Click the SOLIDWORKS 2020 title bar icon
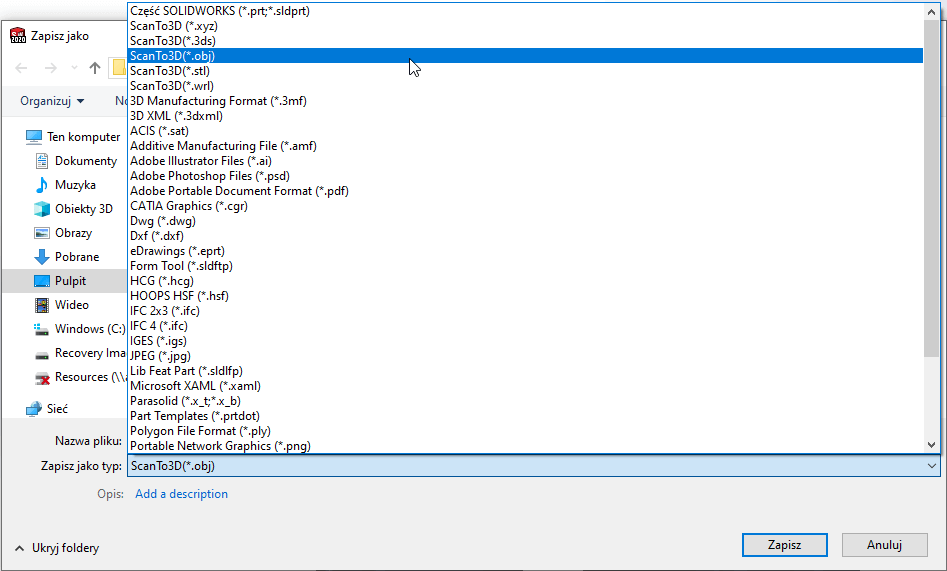This screenshot has width=947, height=571. pos(18,36)
